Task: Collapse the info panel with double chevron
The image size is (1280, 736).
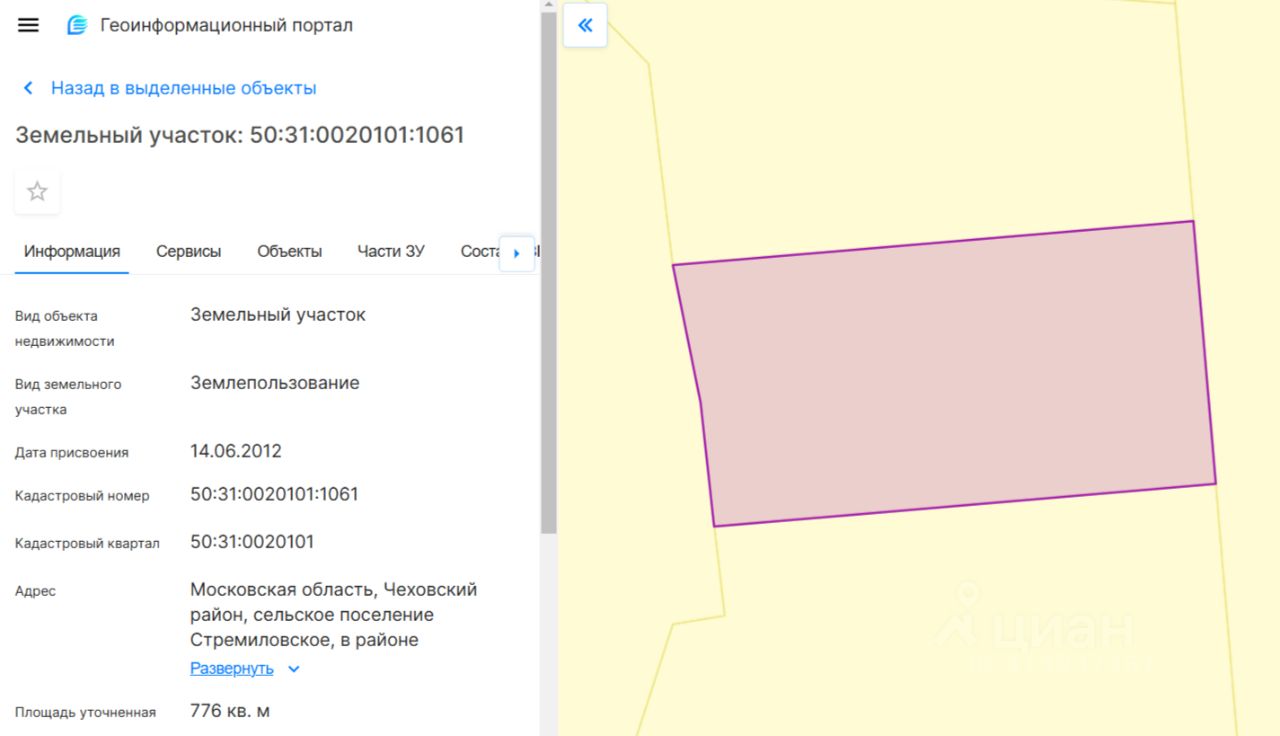Action: tap(585, 25)
